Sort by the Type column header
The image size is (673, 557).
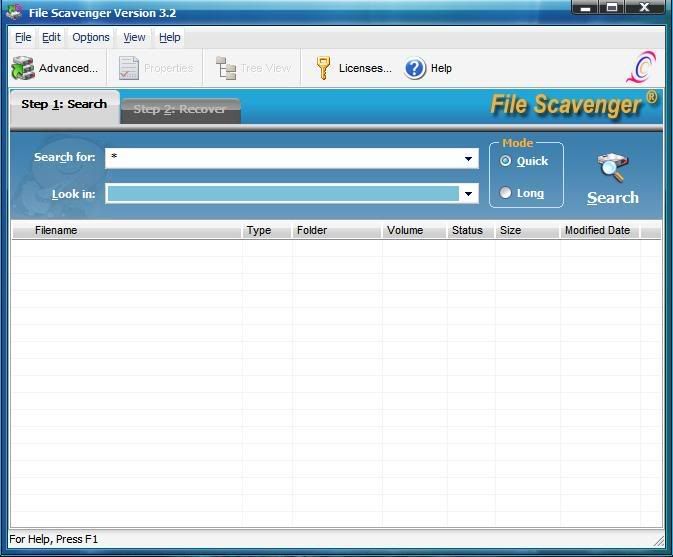[x=267, y=230]
